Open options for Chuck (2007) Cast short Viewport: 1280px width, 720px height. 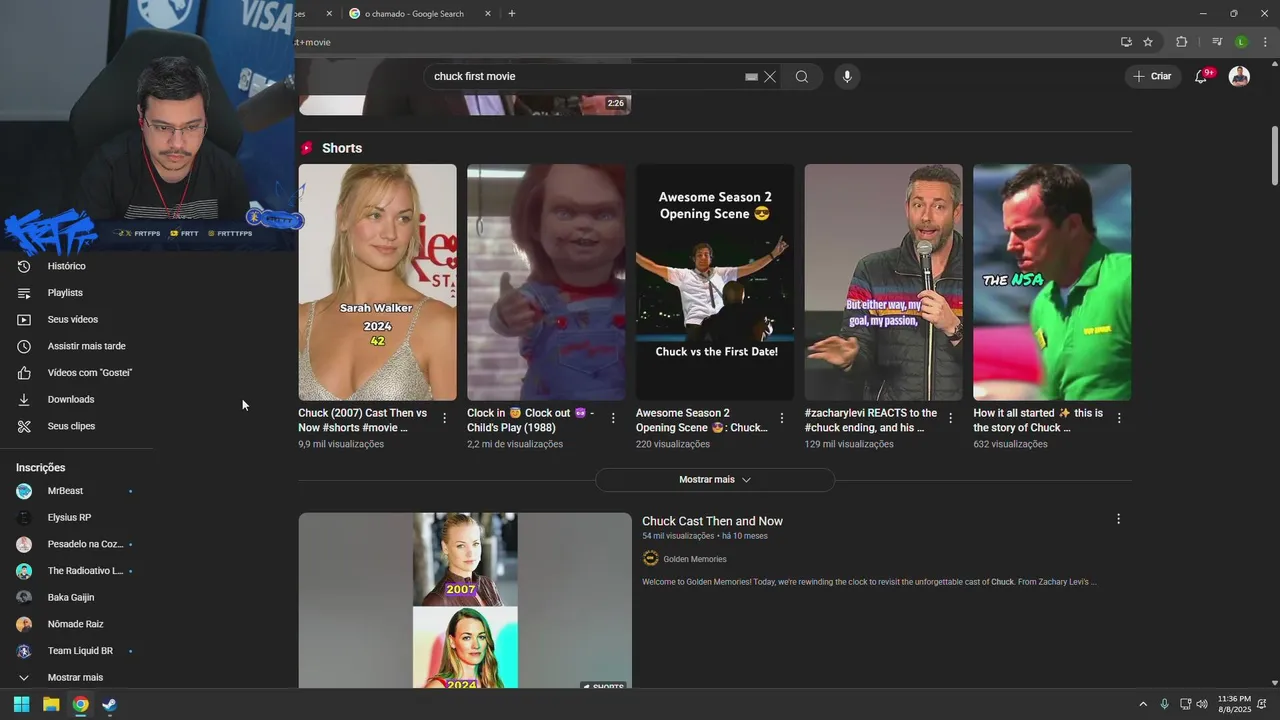pos(445,418)
